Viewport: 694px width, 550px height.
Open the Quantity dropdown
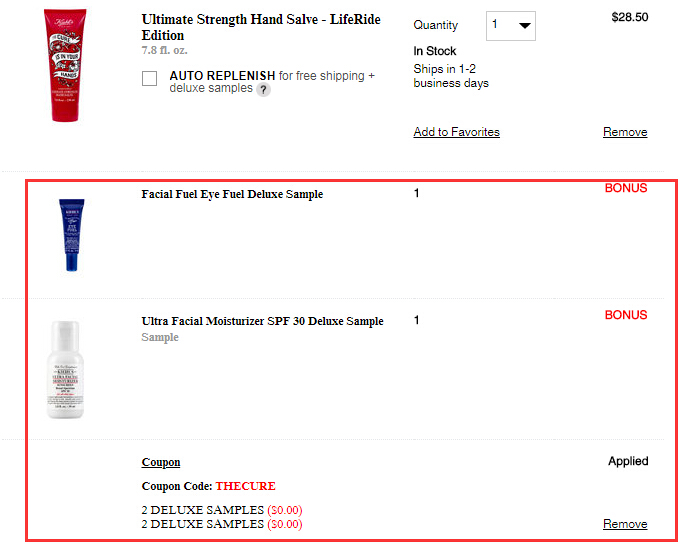tap(510, 26)
